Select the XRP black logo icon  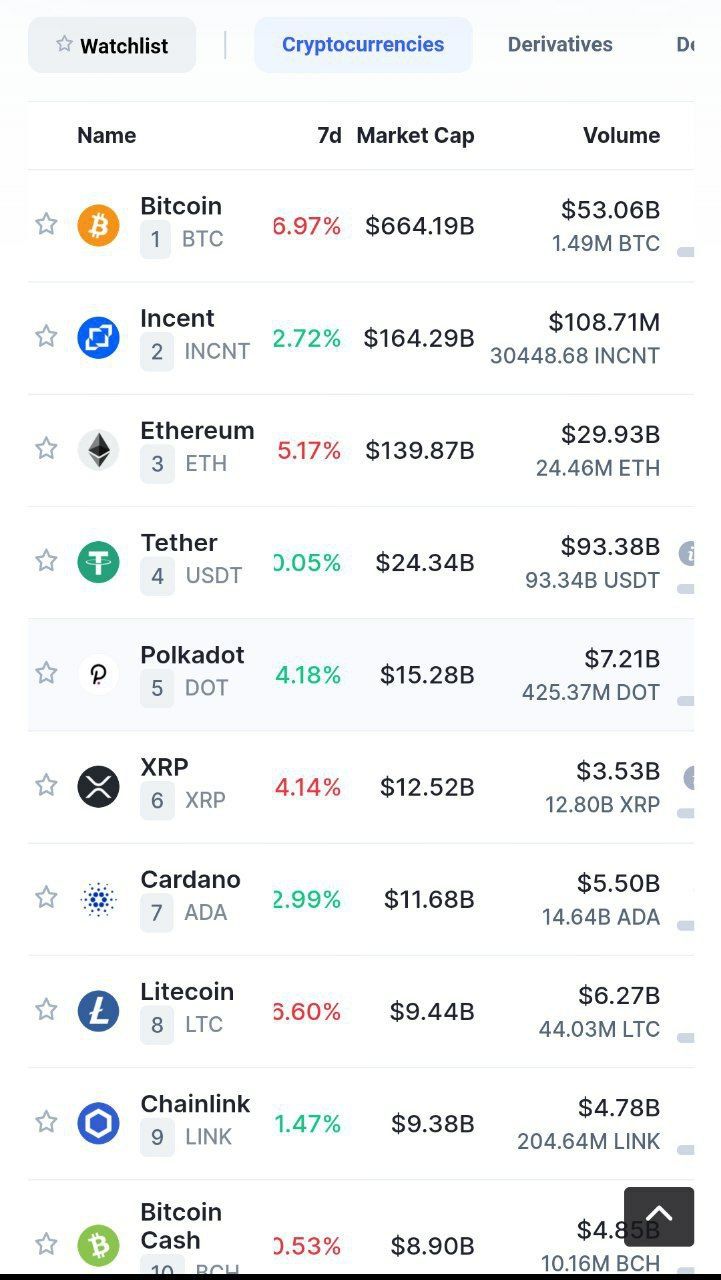tap(98, 786)
